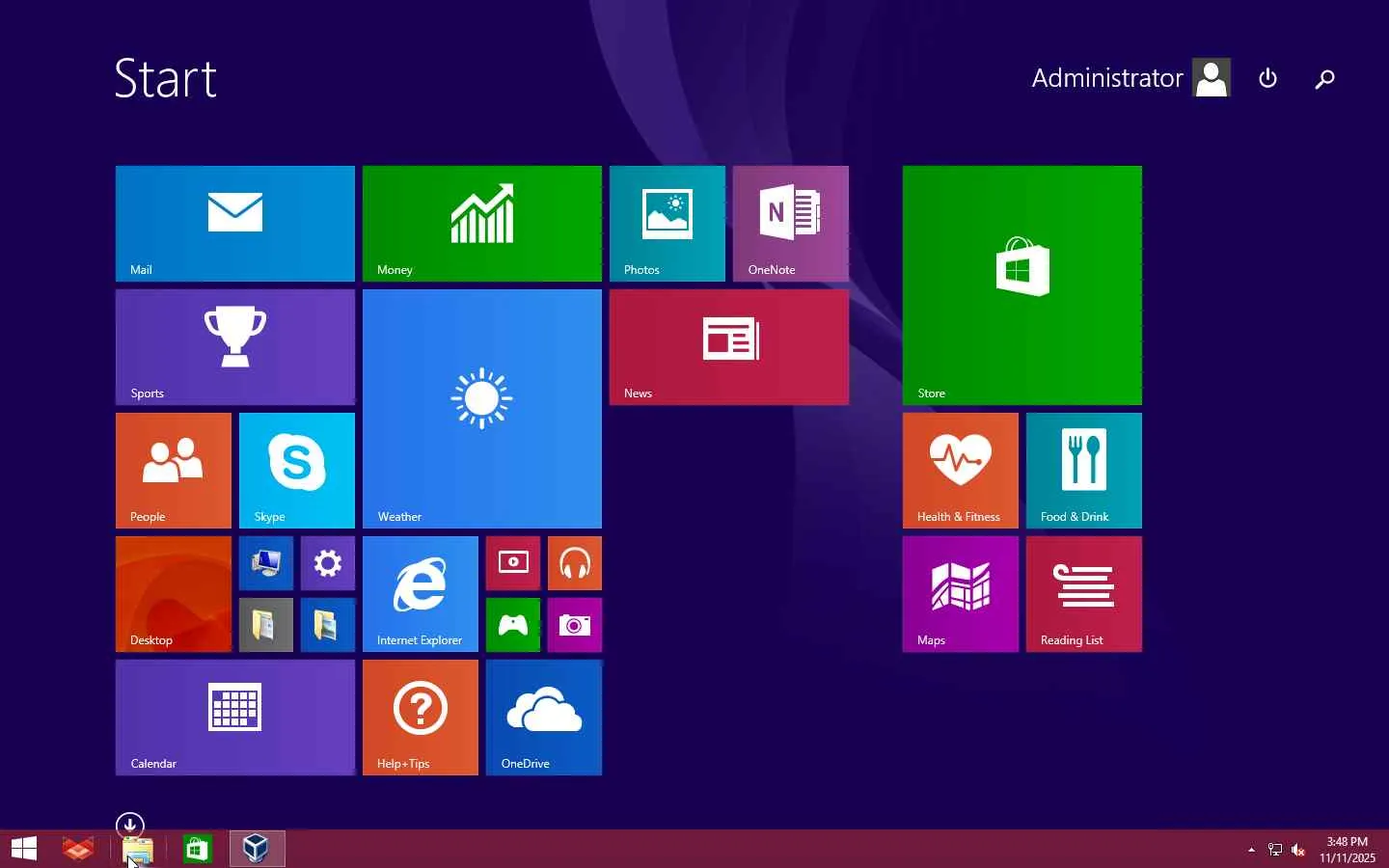Open the gray Documents folder tile
Viewport: 1389px width, 868px height.
pyautogui.click(x=266, y=625)
